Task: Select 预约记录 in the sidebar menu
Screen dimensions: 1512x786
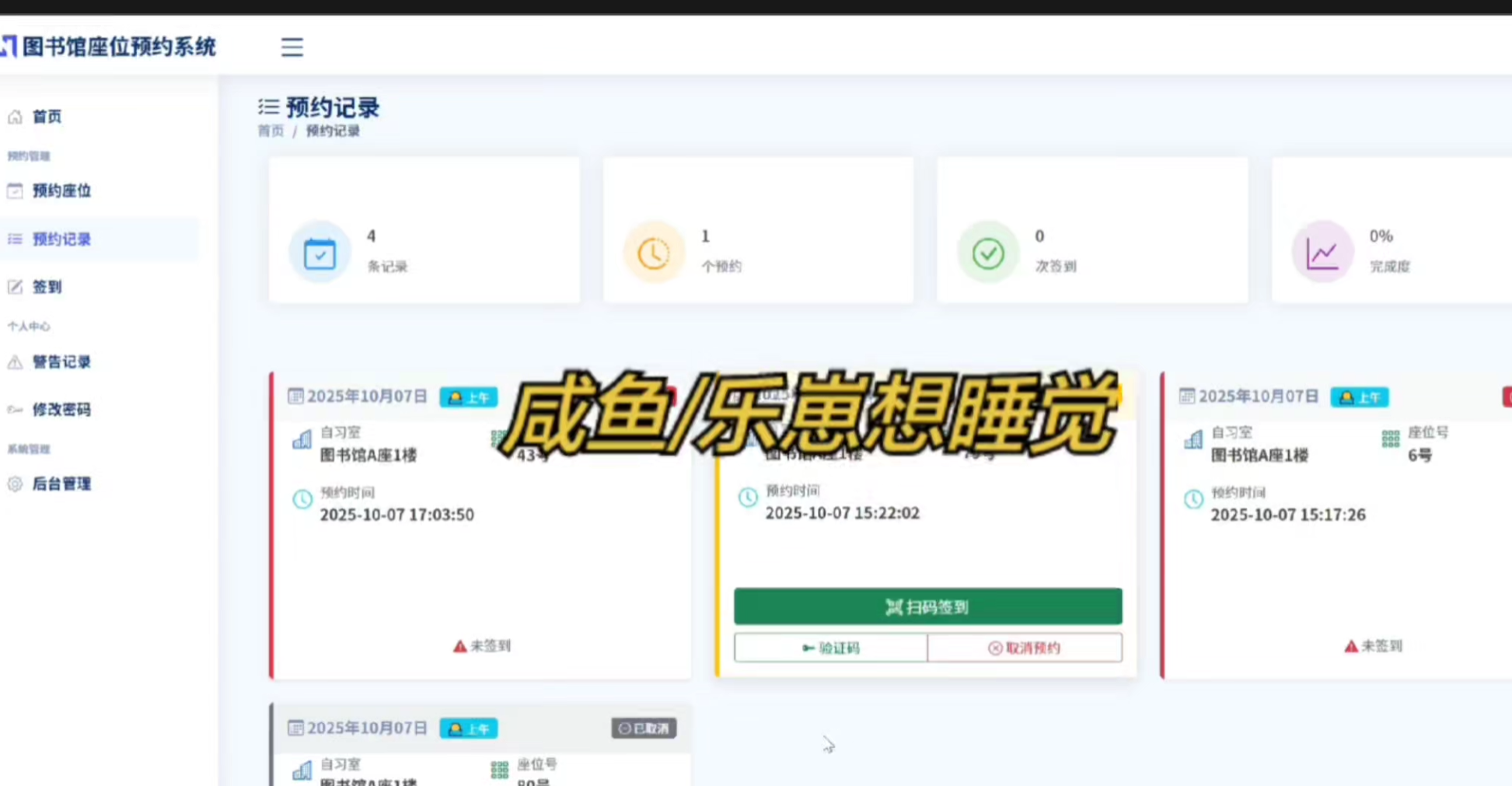Action: tap(61, 239)
